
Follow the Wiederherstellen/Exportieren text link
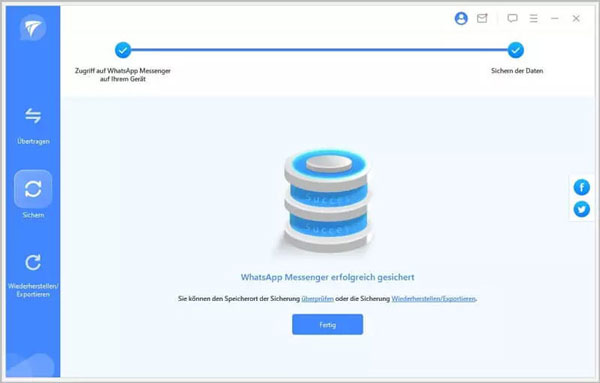[x=433, y=299]
